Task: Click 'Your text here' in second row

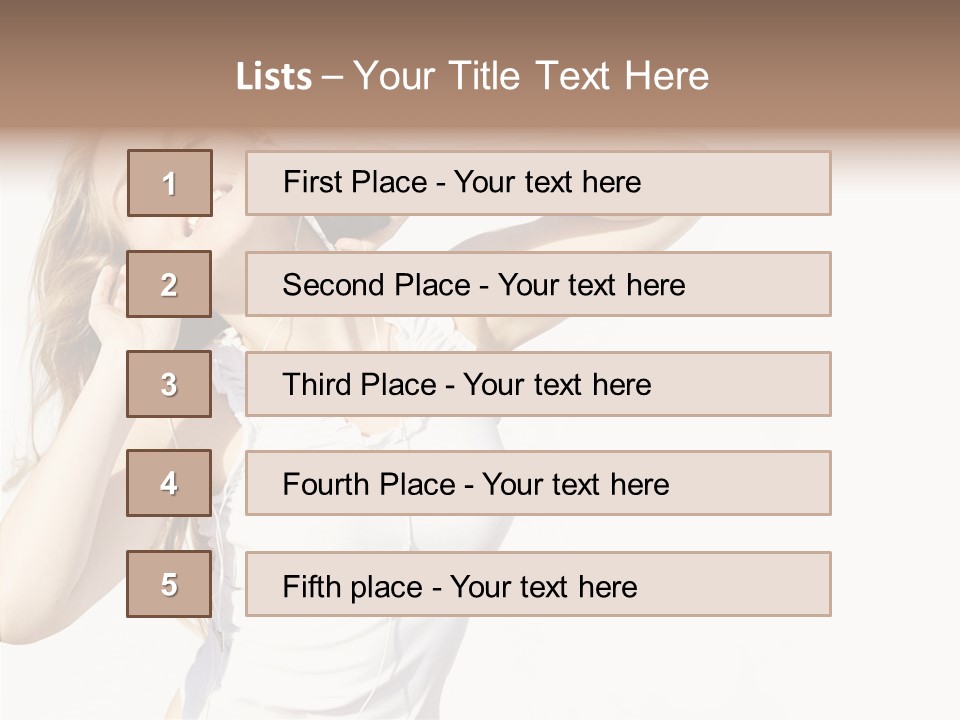Action: point(591,285)
